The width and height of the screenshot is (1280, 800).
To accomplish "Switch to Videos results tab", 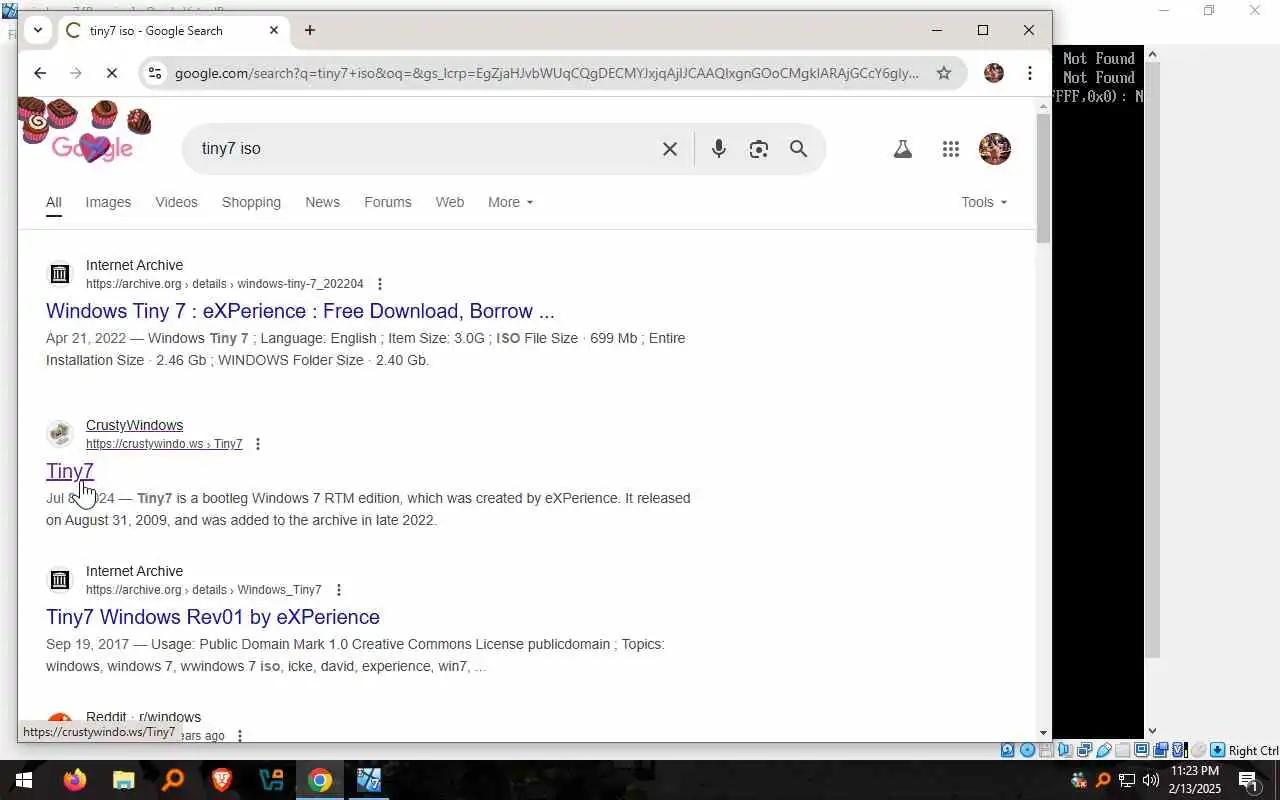I will click(176, 202).
